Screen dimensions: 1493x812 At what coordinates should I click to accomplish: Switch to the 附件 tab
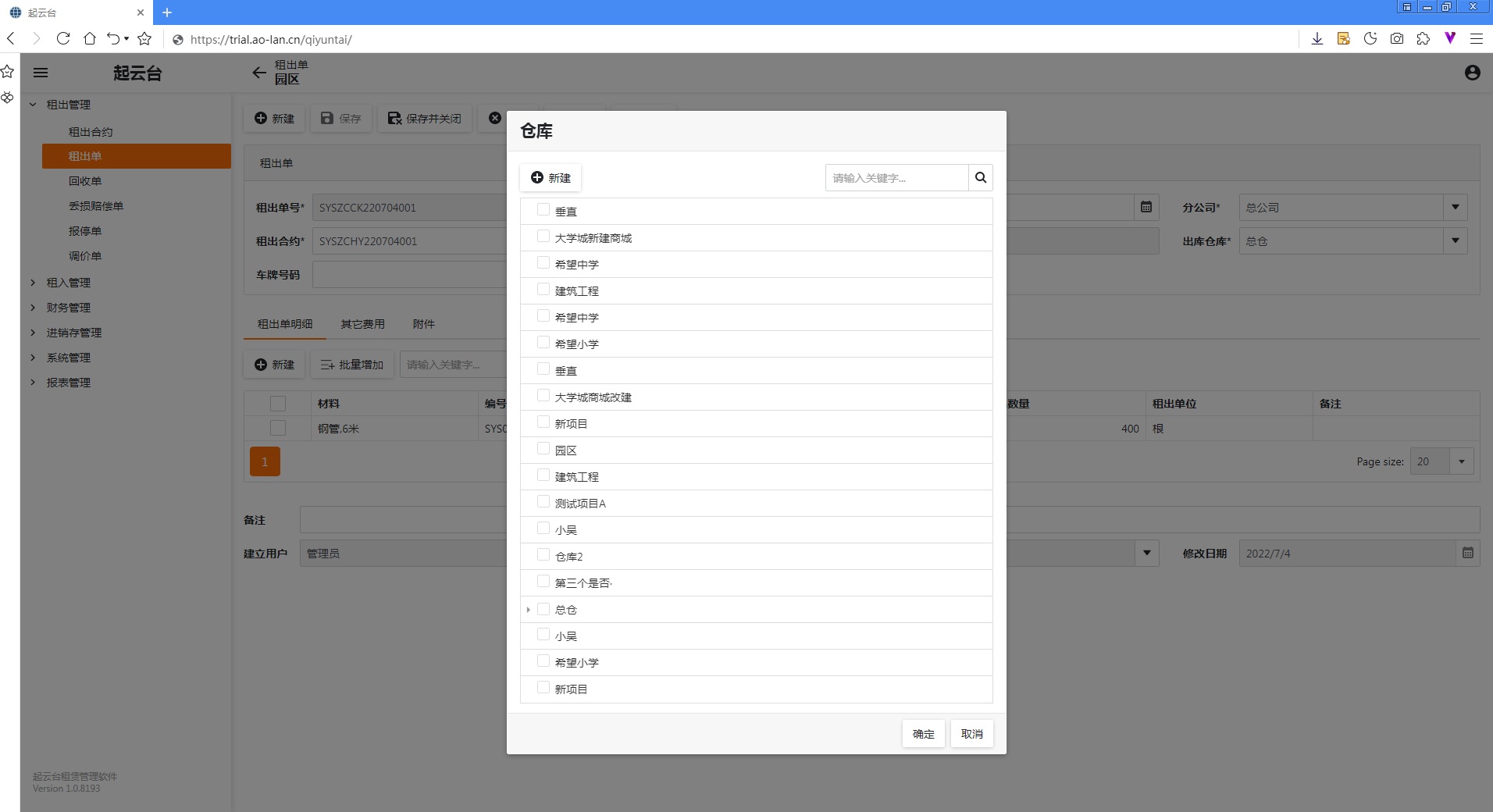point(424,324)
